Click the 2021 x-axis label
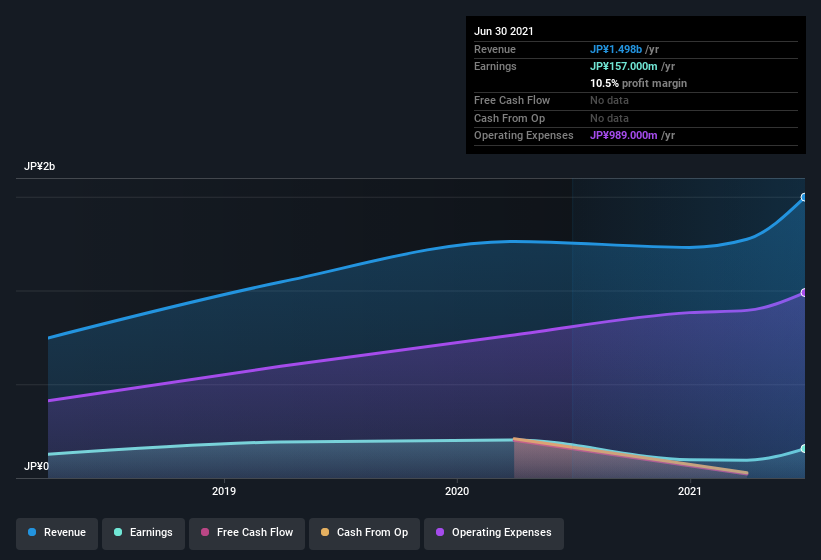 (690, 491)
